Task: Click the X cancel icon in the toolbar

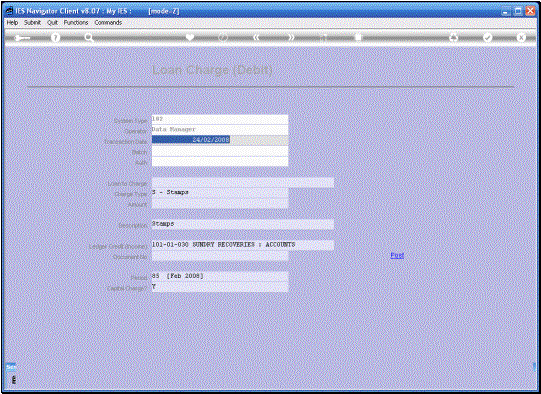Action: click(521, 38)
